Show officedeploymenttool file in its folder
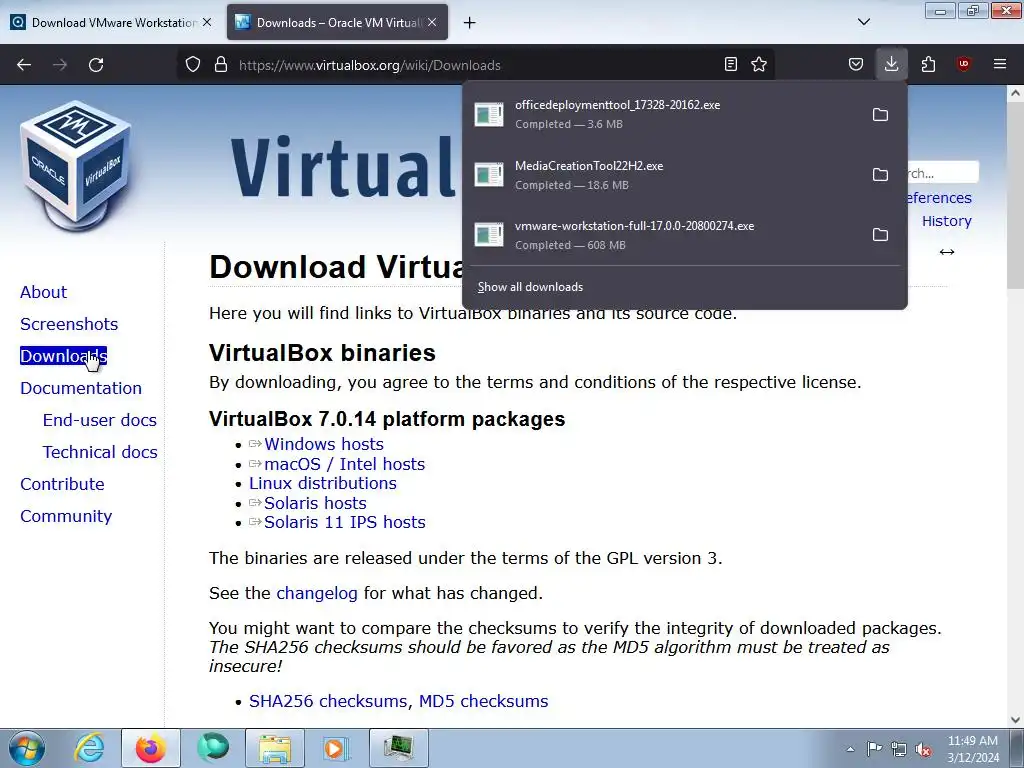 coord(880,115)
